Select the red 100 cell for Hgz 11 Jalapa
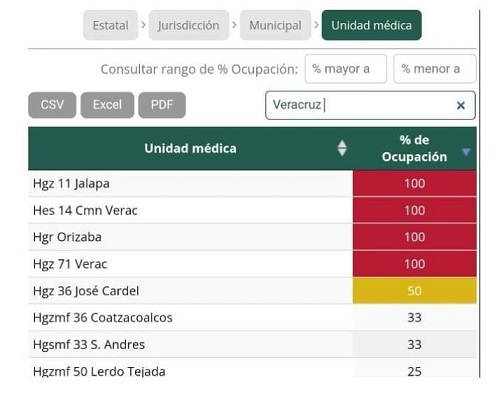Viewport: 504px width, 393px height. pos(415,183)
